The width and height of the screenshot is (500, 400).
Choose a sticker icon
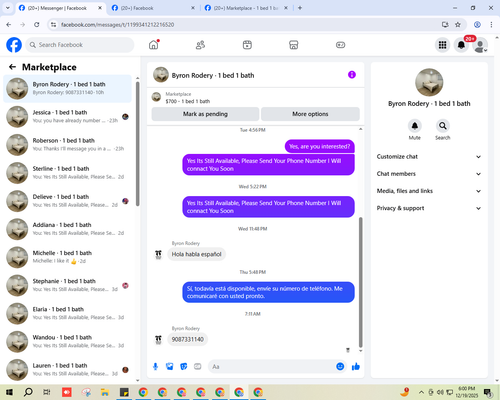tap(184, 367)
